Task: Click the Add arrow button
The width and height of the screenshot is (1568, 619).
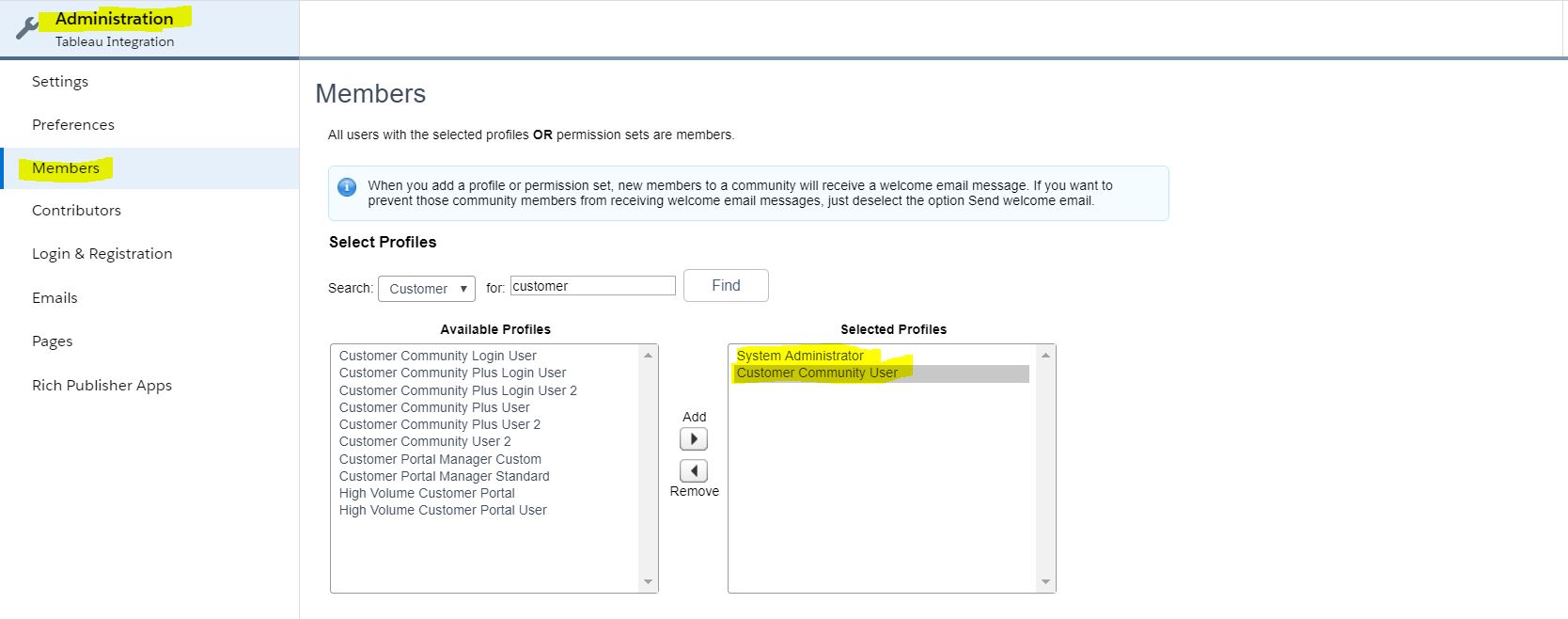Action: pos(694,439)
